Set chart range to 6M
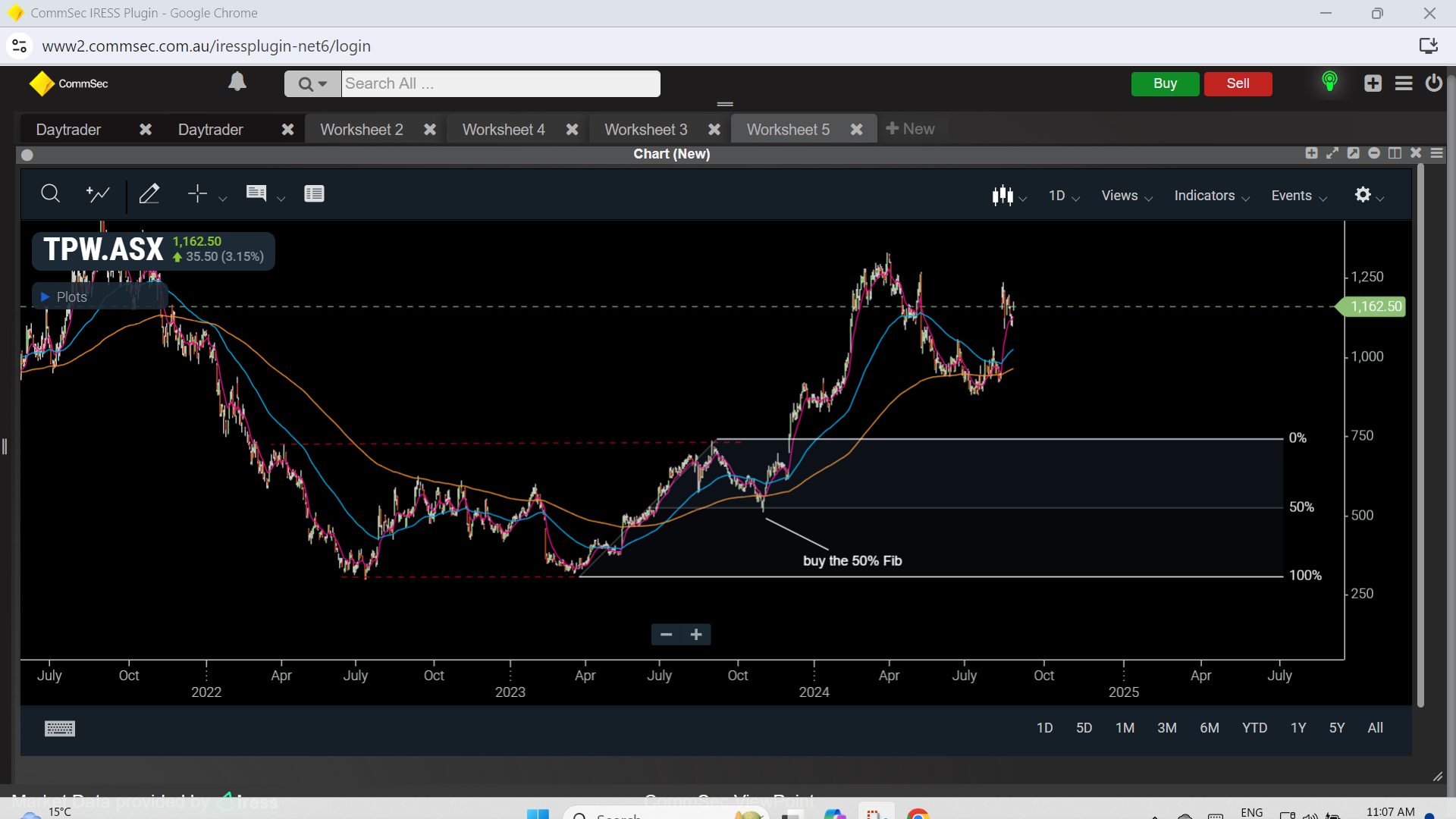 pos(1209,728)
